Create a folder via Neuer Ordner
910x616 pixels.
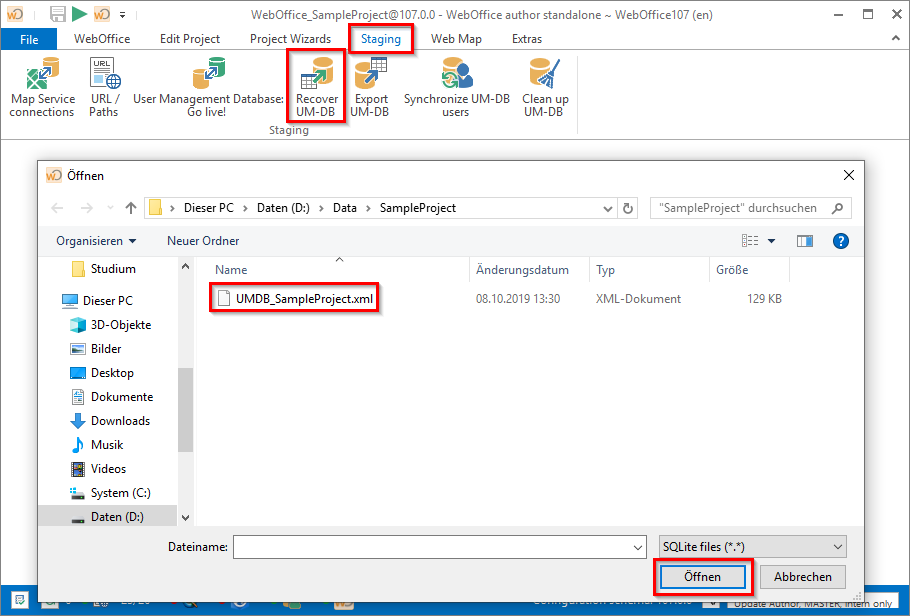(x=203, y=240)
